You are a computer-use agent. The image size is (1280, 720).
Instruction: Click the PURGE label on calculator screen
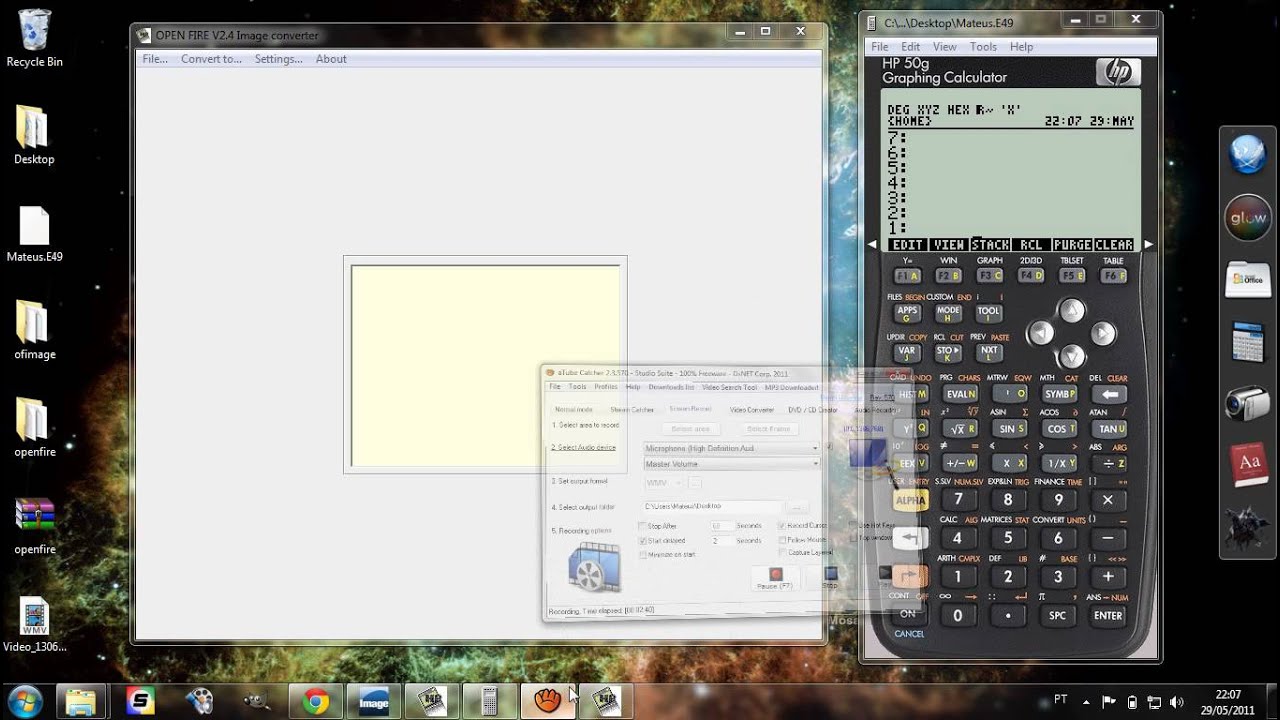tap(1072, 245)
